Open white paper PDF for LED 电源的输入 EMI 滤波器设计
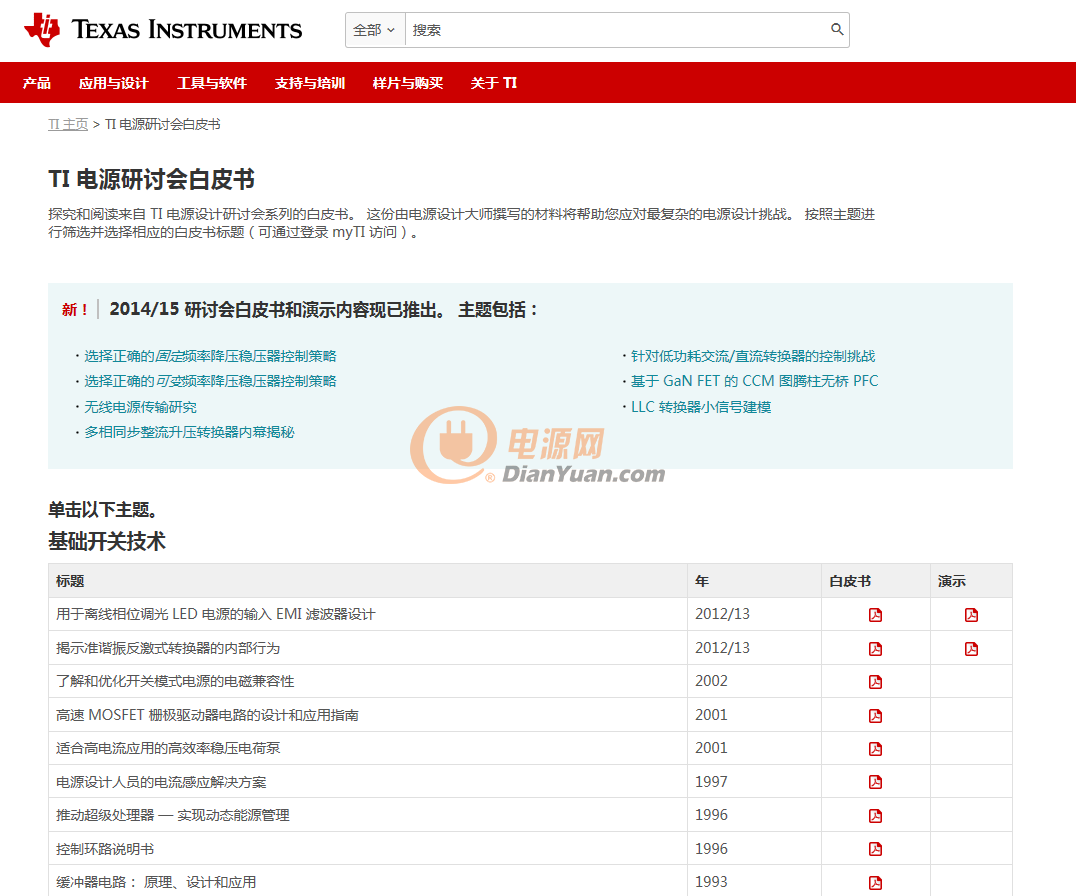1076x896 pixels. pos(876,615)
